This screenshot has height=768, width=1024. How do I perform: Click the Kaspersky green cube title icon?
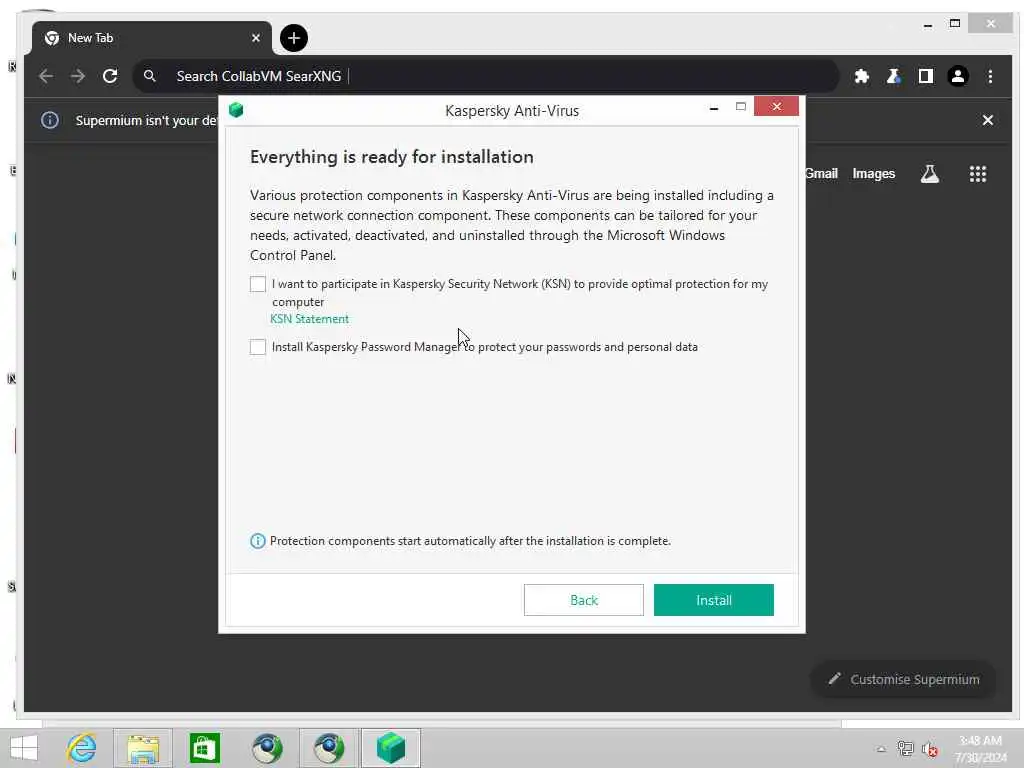point(236,110)
